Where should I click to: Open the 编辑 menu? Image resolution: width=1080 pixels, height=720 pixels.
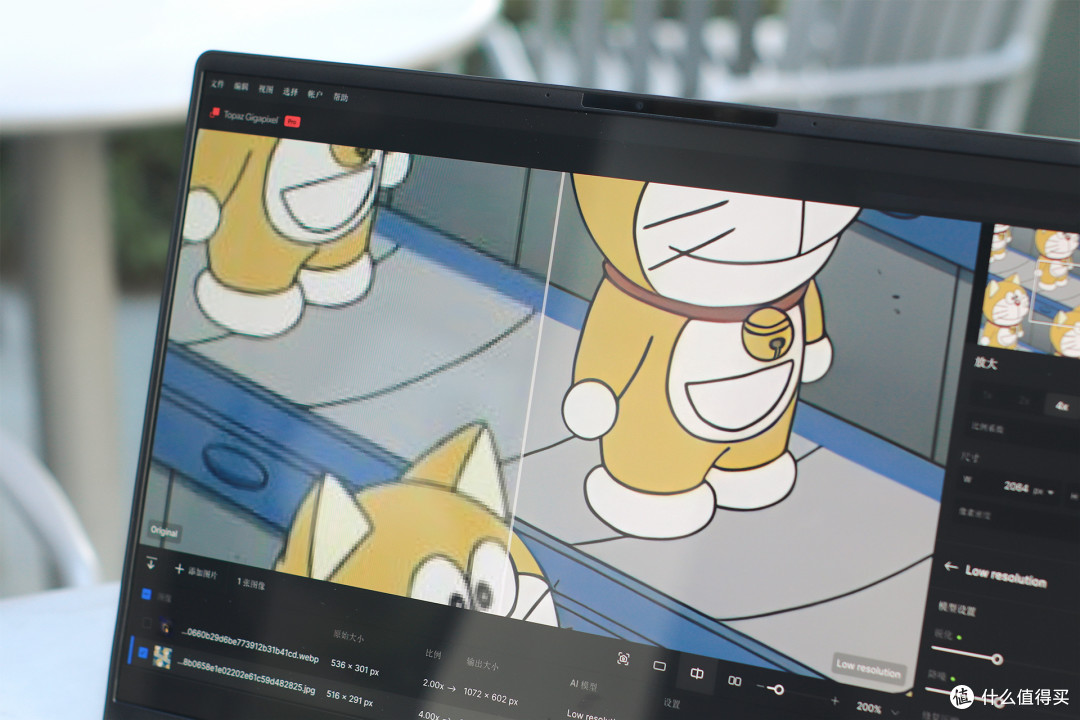[x=241, y=86]
